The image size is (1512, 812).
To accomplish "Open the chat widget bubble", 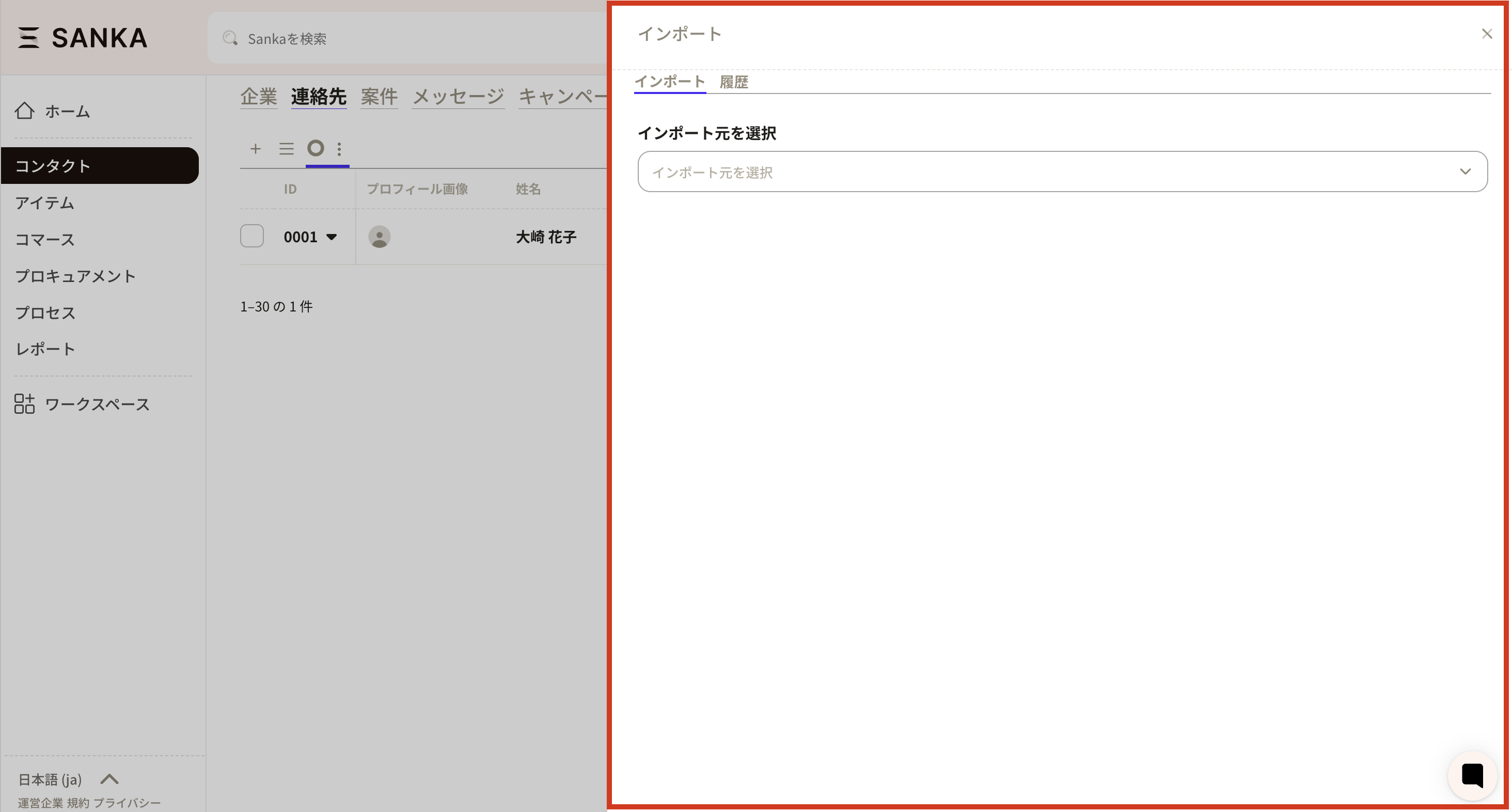I will point(1472,775).
